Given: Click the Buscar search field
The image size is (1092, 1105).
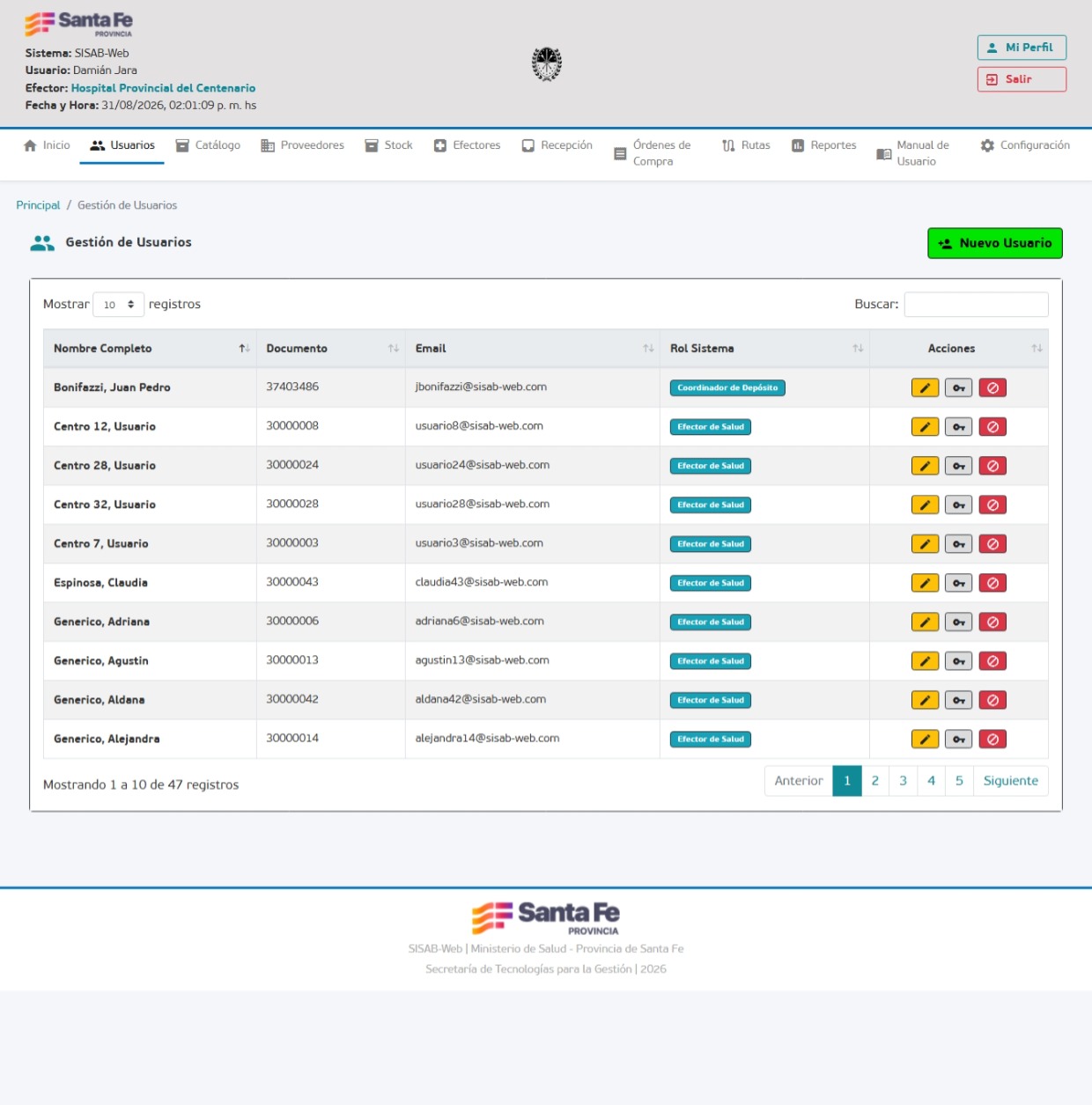Looking at the screenshot, I should click(976, 304).
